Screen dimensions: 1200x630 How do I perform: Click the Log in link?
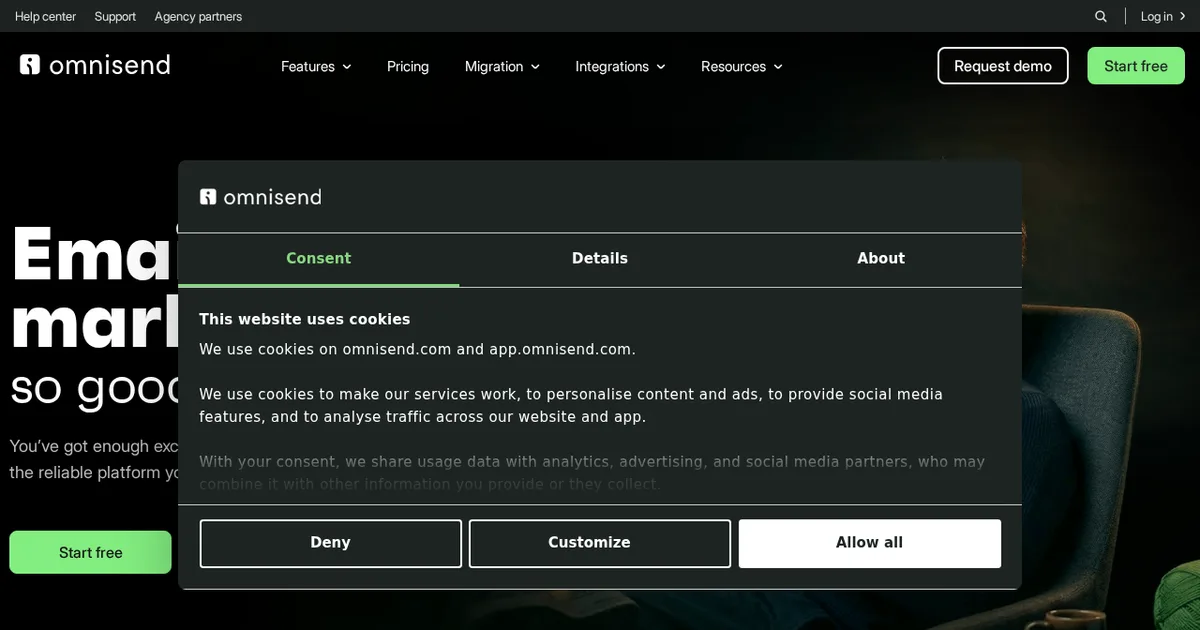(1162, 16)
